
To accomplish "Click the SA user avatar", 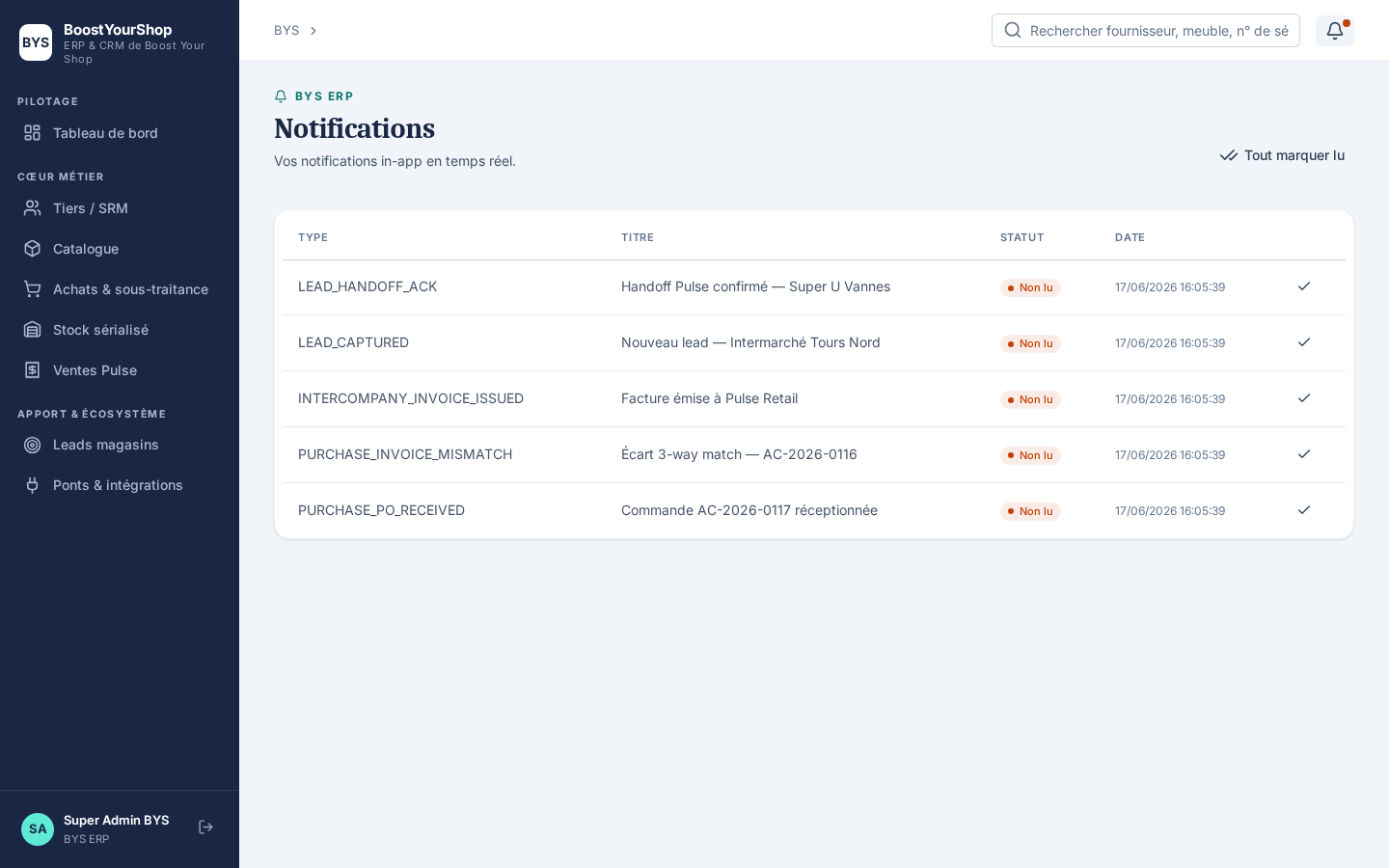I will [38, 829].
